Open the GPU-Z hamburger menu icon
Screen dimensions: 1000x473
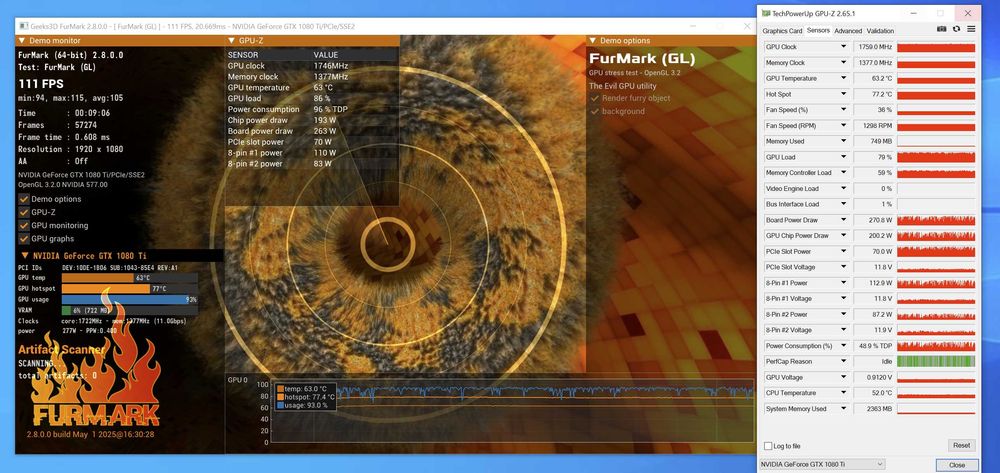[x=971, y=29]
